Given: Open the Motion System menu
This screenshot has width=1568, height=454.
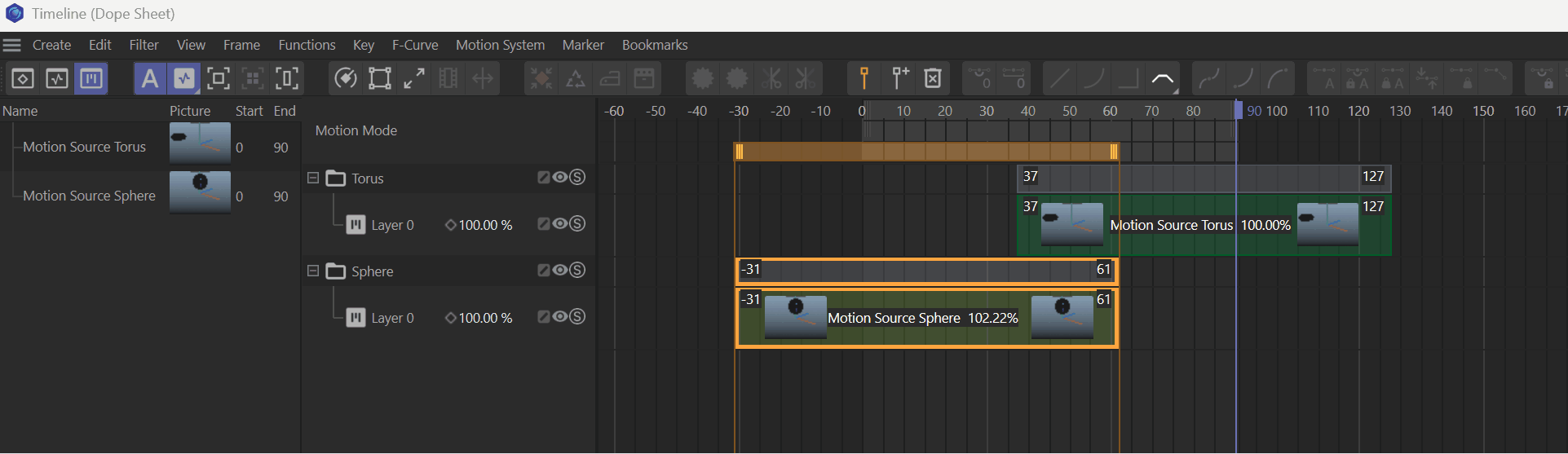Looking at the screenshot, I should click(500, 45).
